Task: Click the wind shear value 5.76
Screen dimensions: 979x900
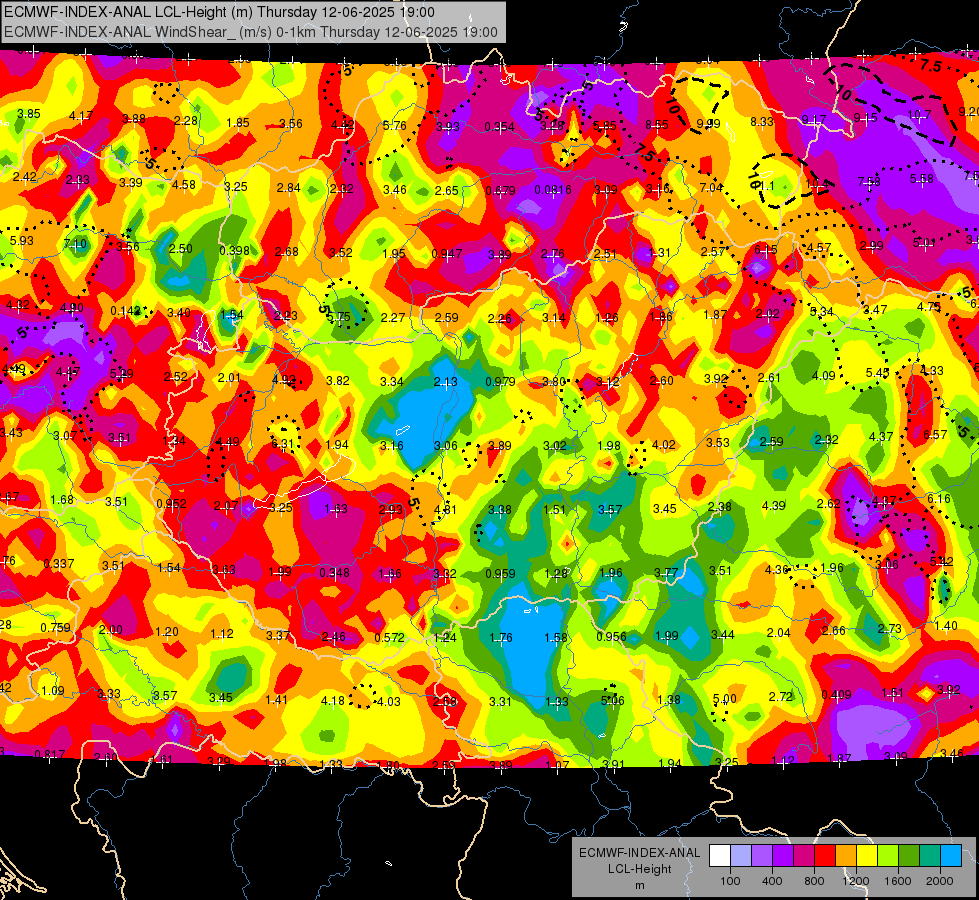Action: (x=395, y=126)
